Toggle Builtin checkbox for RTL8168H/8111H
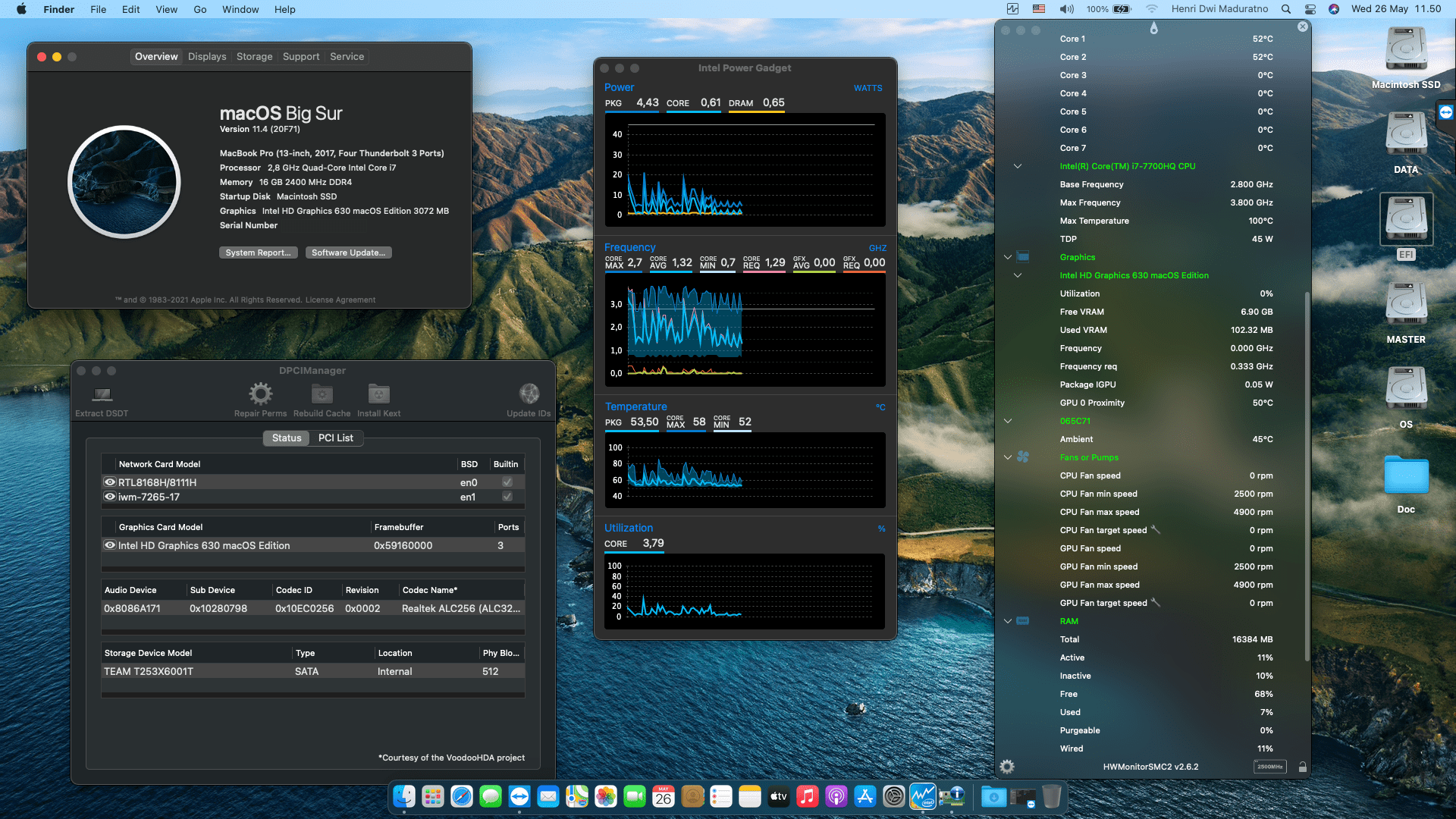Image resolution: width=1456 pixels, height=819 pixels. point(507,482)
